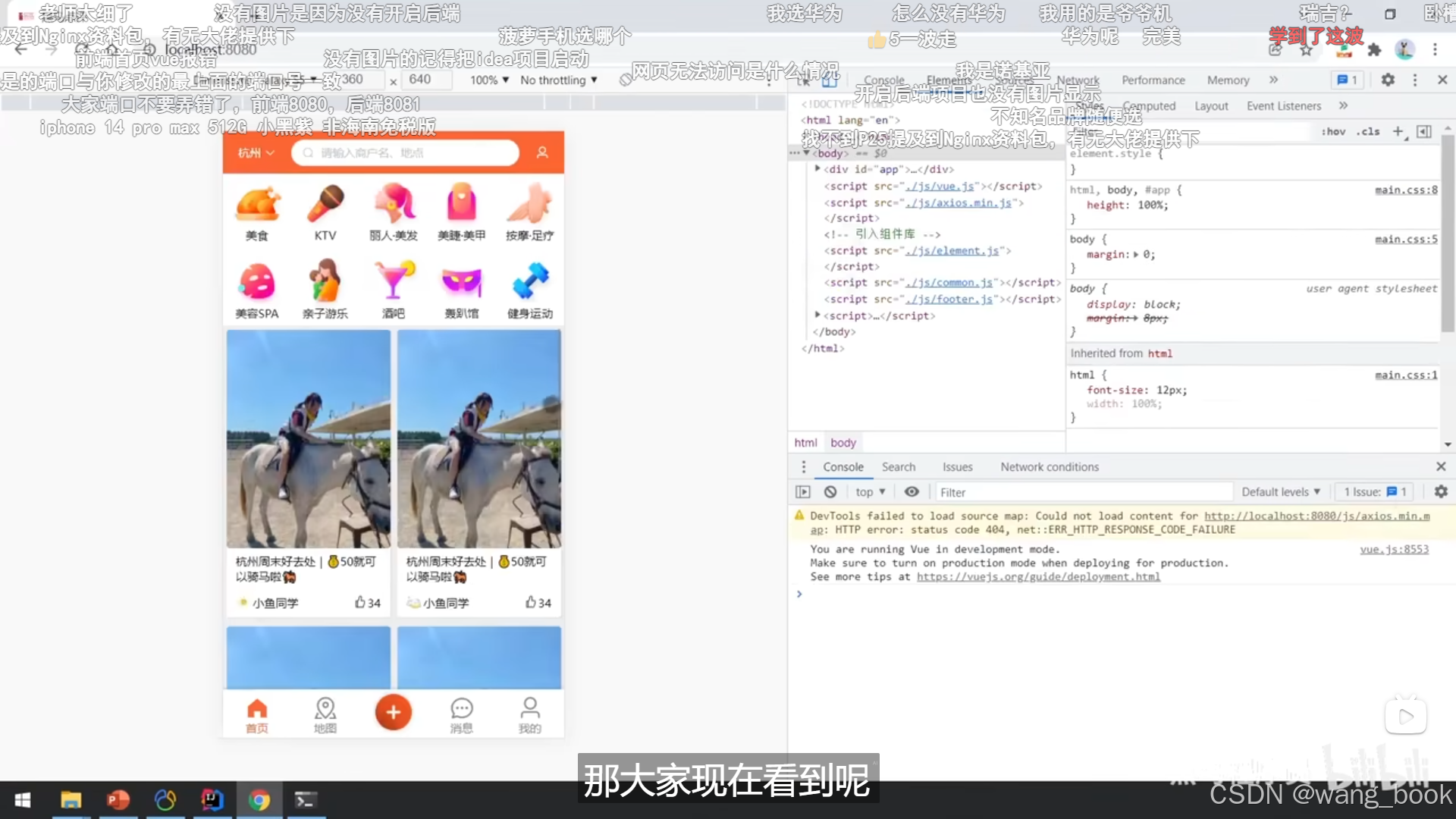This screenshot has height=819, width=1456.
Task: Toggle the .cls class editor in Styles
Action: coord(1368,131)
